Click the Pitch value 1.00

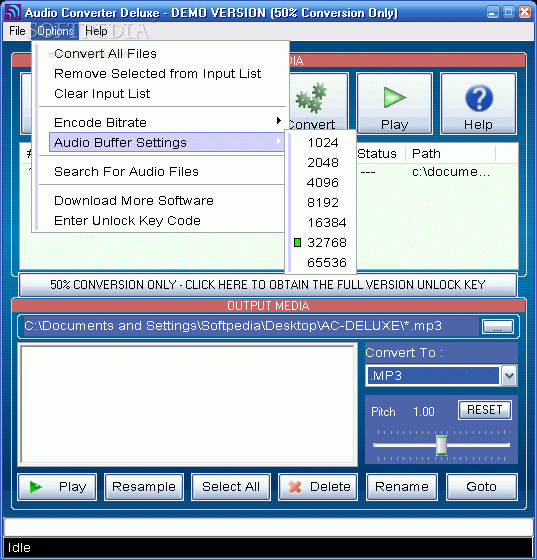tap(424, 412)
